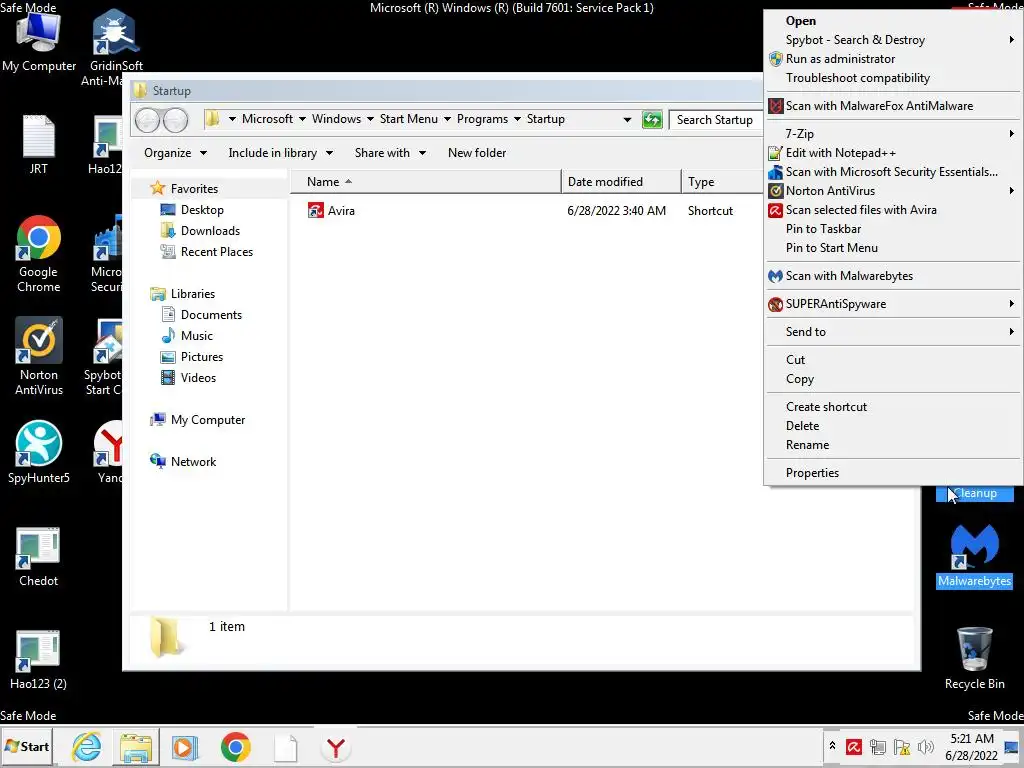Choose Delete in context menu
The width and height of the screenshot is (1024, 768).
click(892, 426)
